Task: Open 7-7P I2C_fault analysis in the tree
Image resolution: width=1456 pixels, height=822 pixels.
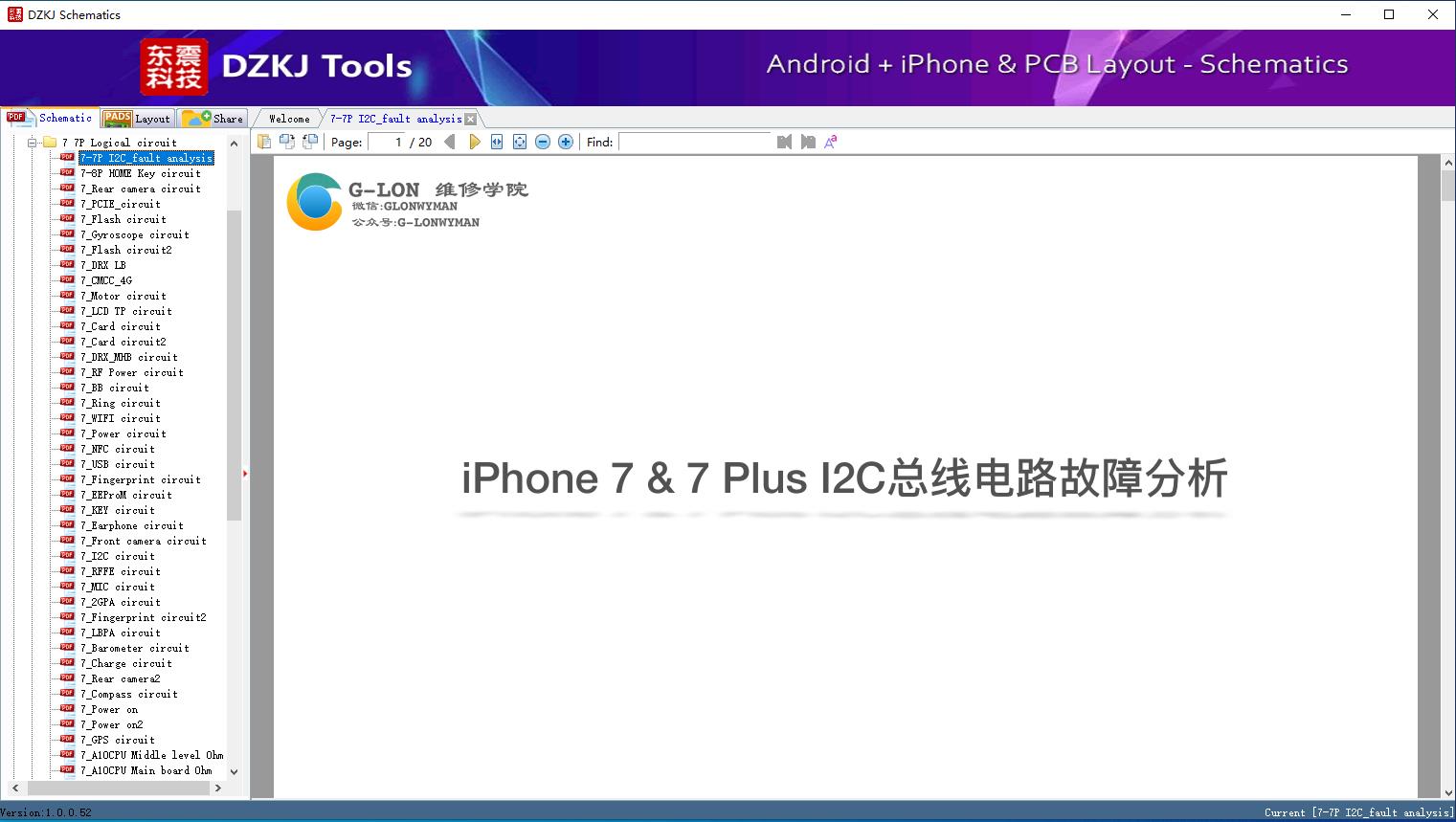Action: [146, 158]
